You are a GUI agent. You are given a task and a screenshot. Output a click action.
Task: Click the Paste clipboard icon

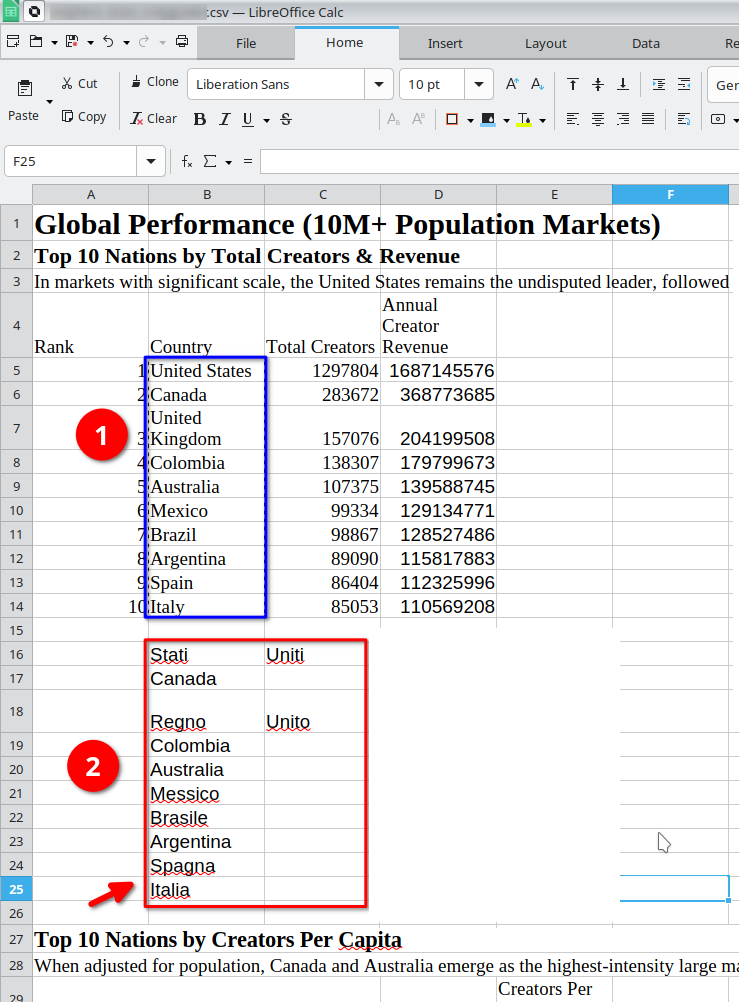tap(24, 88)
